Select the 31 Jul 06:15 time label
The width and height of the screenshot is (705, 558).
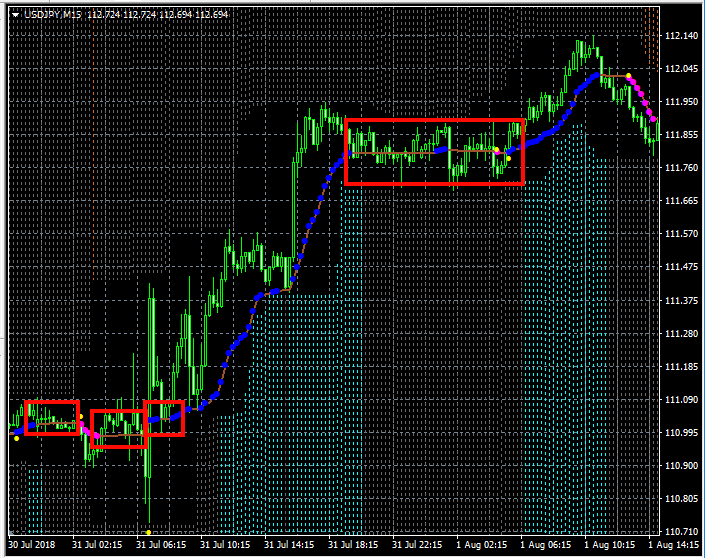tap(161, 545)
